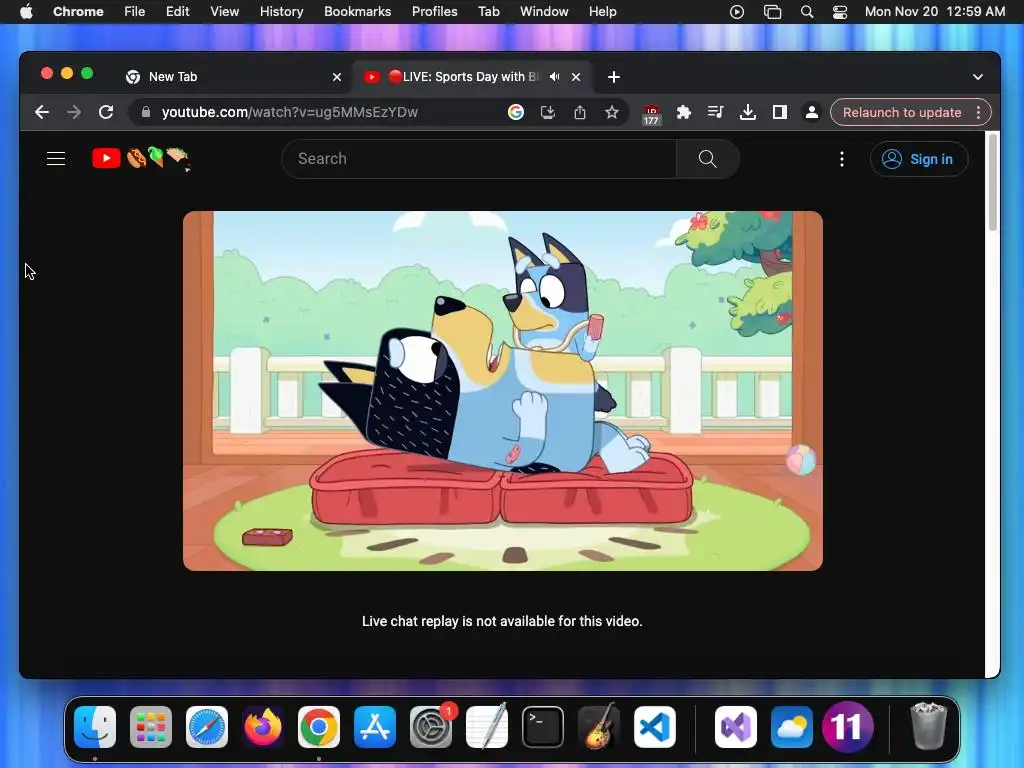The height and width of the screenshot is (768, 1024).
Task: Click Relaunch to update button
Action: pos(902,112)
